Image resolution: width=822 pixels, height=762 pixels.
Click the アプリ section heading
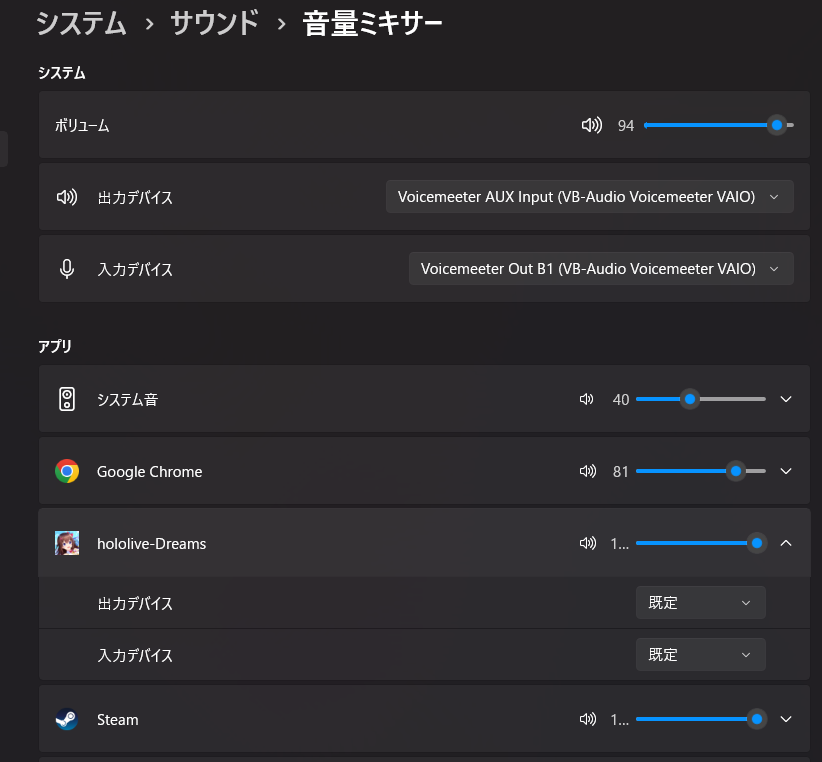[x=55, y=346]
